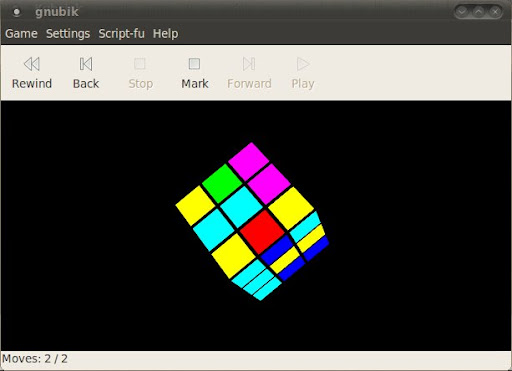Click the Moves: 2 / 2 status bar
Screen dimensions: 512x371
[x=256, y=359]
